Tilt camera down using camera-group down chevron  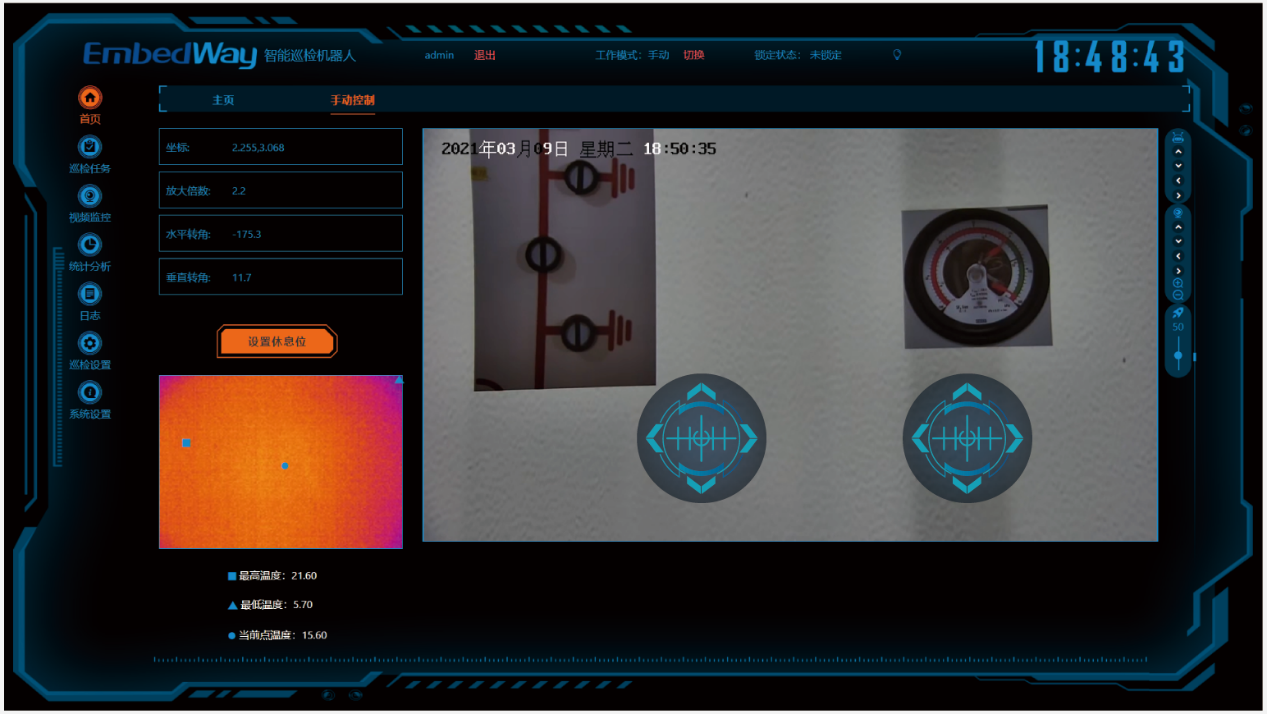click(1178, 241)
